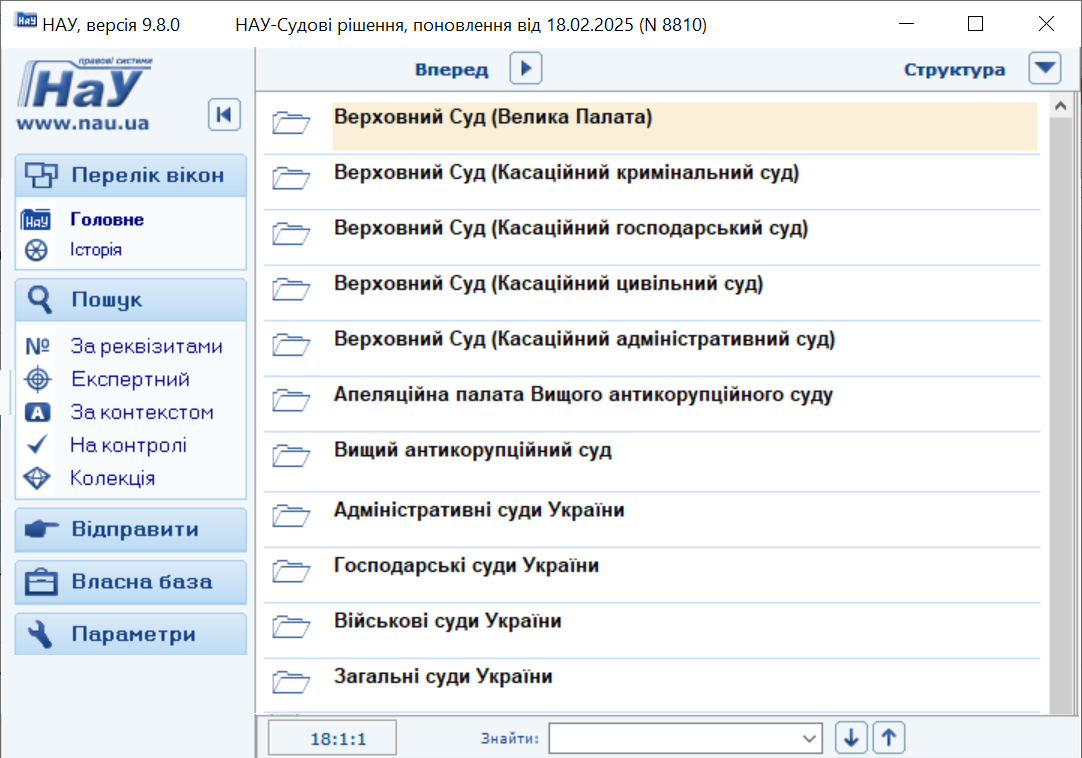Click the Структура label
Screen dimensions: 1082x758
[x=954, y=70]
